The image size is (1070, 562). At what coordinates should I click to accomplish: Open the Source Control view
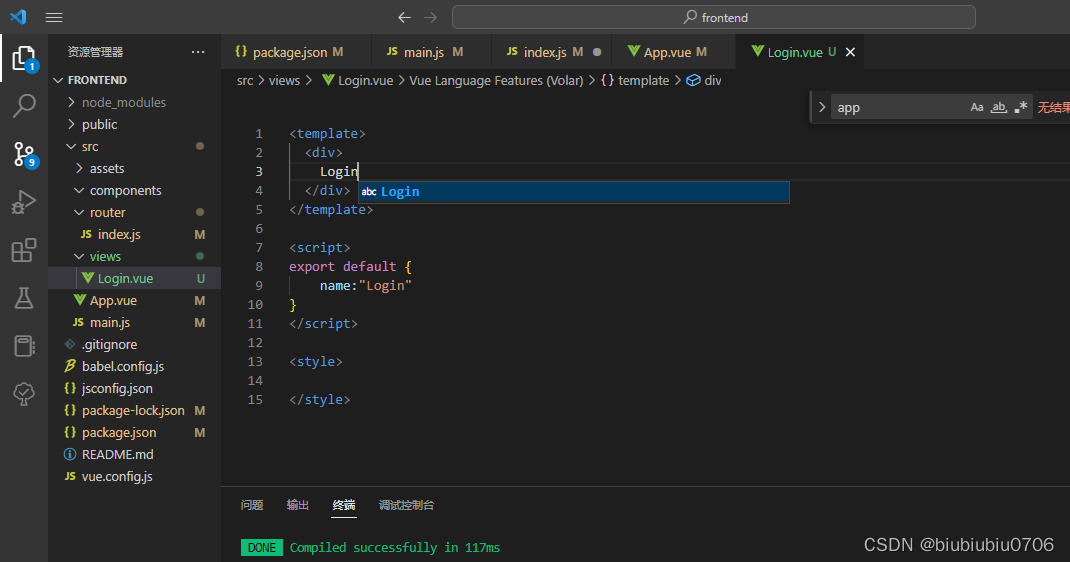pyautogui.click(x=24, y=153)
